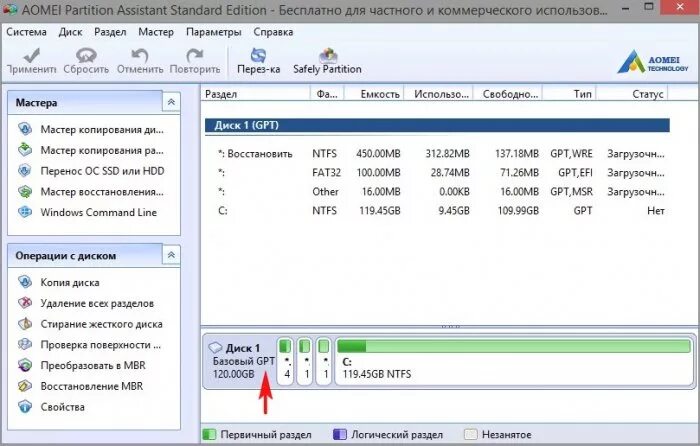The image size is (700, 446).
Task: Click the Нет status cell
Action: pyautogui.click(x=656, y=211)
